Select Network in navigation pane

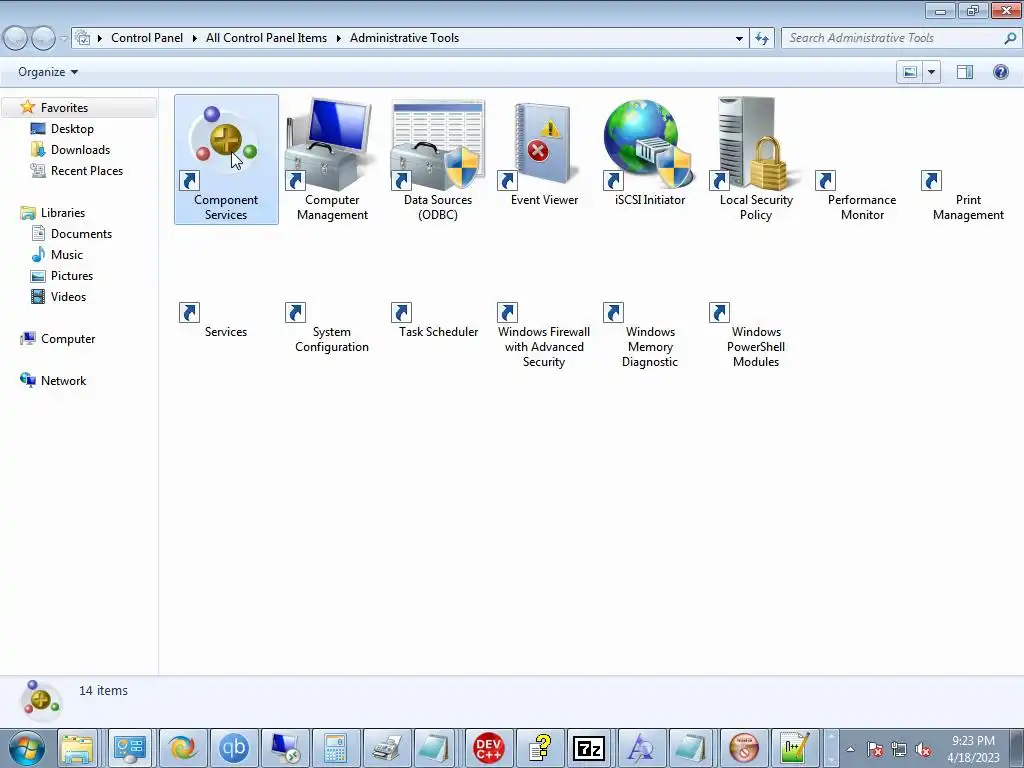click(x=63, y=381)
